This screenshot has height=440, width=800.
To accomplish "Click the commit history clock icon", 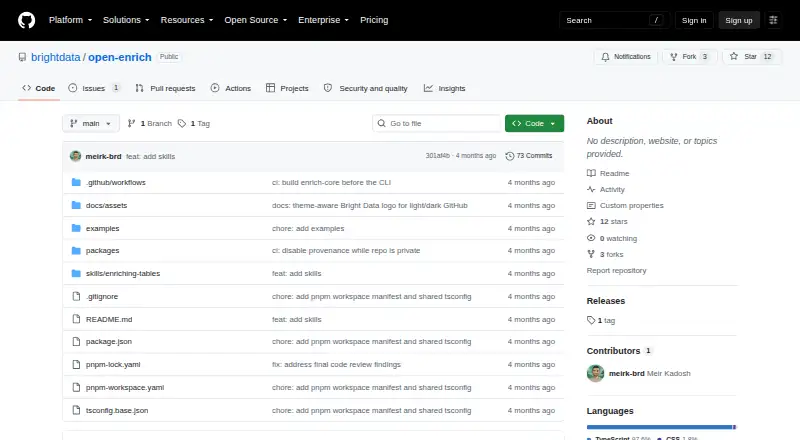I will pyautogui.click(x=510, y=156).
